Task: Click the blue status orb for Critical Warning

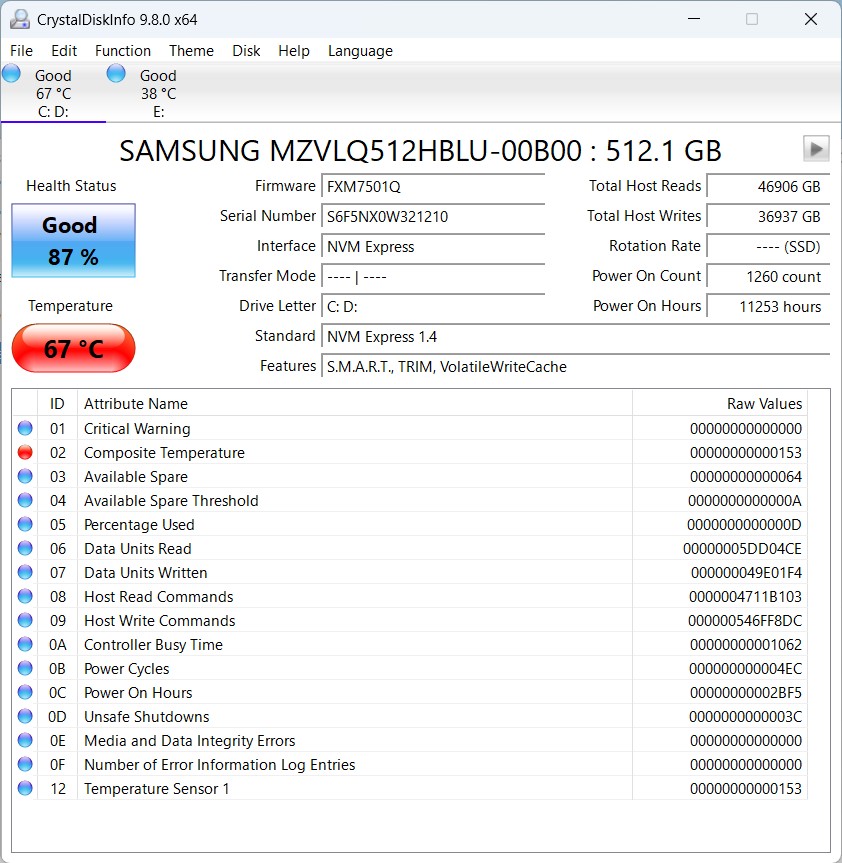Action: point(25,429)
